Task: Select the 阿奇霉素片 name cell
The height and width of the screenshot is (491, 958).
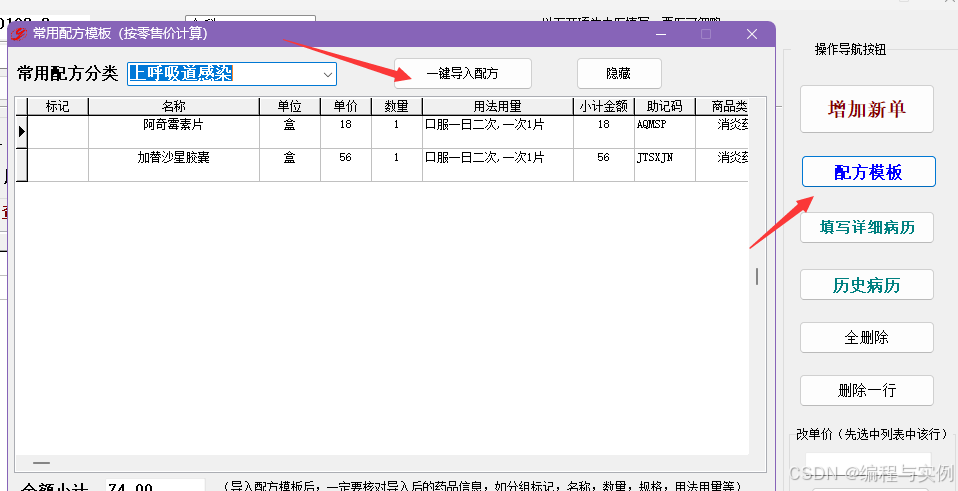Action: pos(174,132)
